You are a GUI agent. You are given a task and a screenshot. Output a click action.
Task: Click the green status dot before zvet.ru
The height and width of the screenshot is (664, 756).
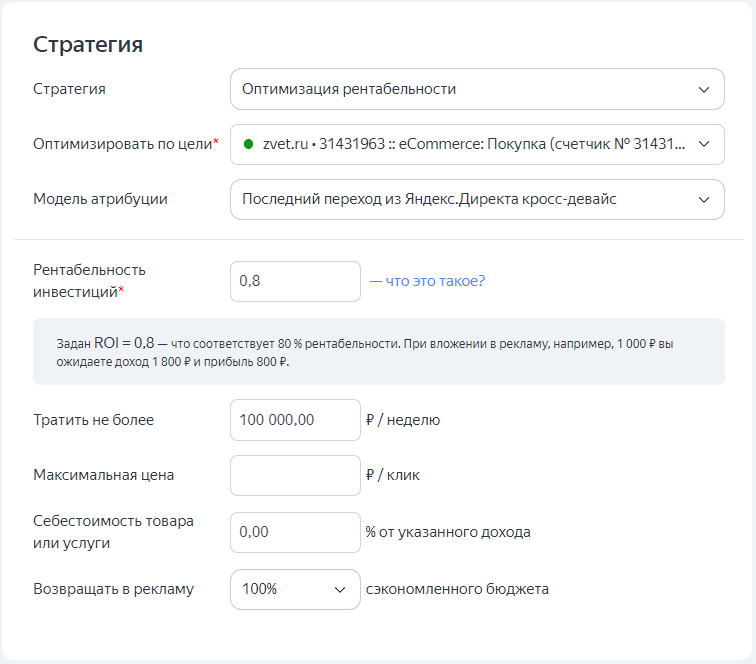(x=249, y=144)
